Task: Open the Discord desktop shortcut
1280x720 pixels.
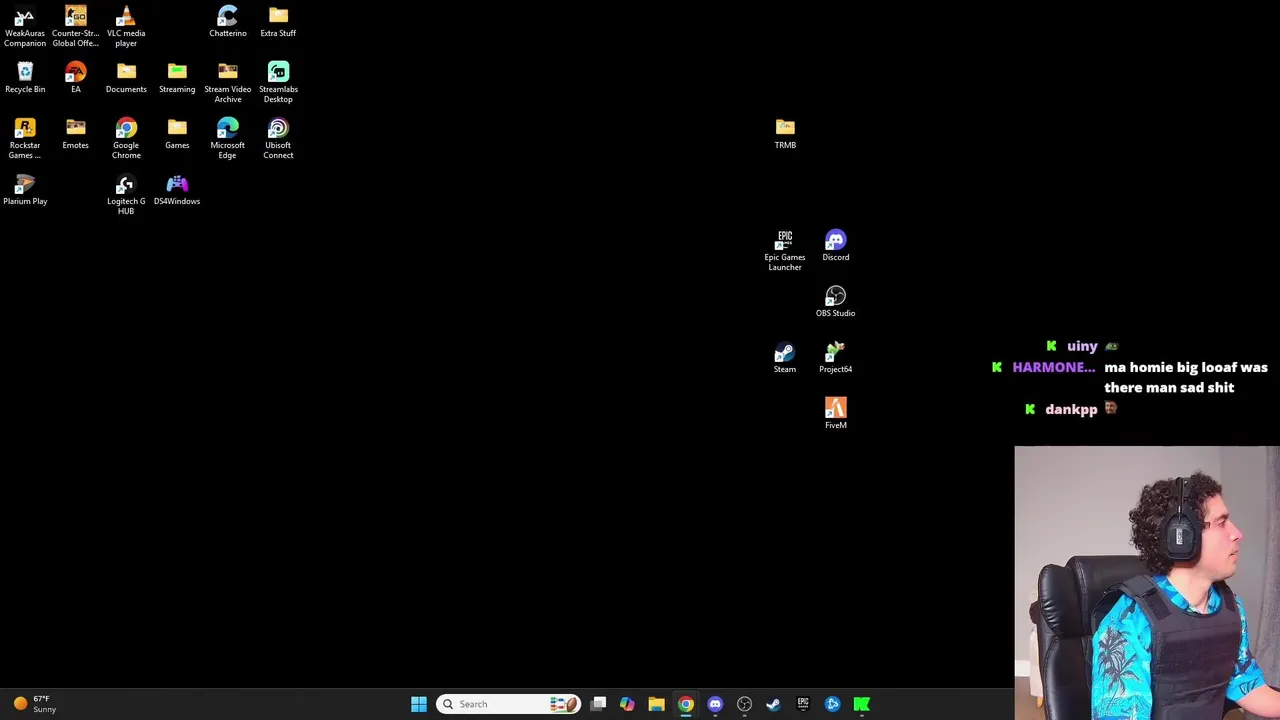Action: (836, 246)
